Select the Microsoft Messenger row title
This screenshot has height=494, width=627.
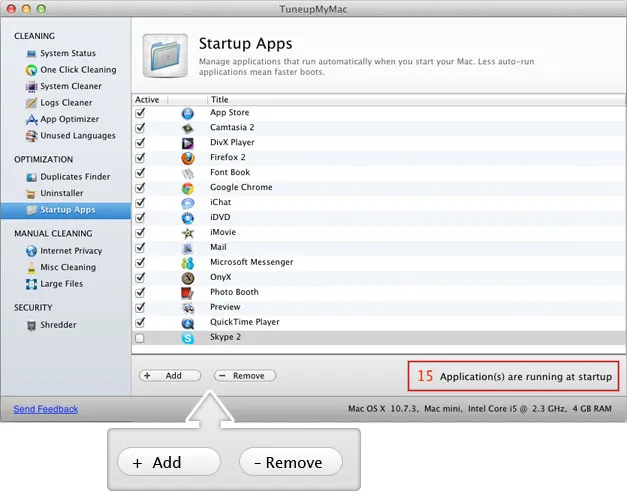coord(252,262)
